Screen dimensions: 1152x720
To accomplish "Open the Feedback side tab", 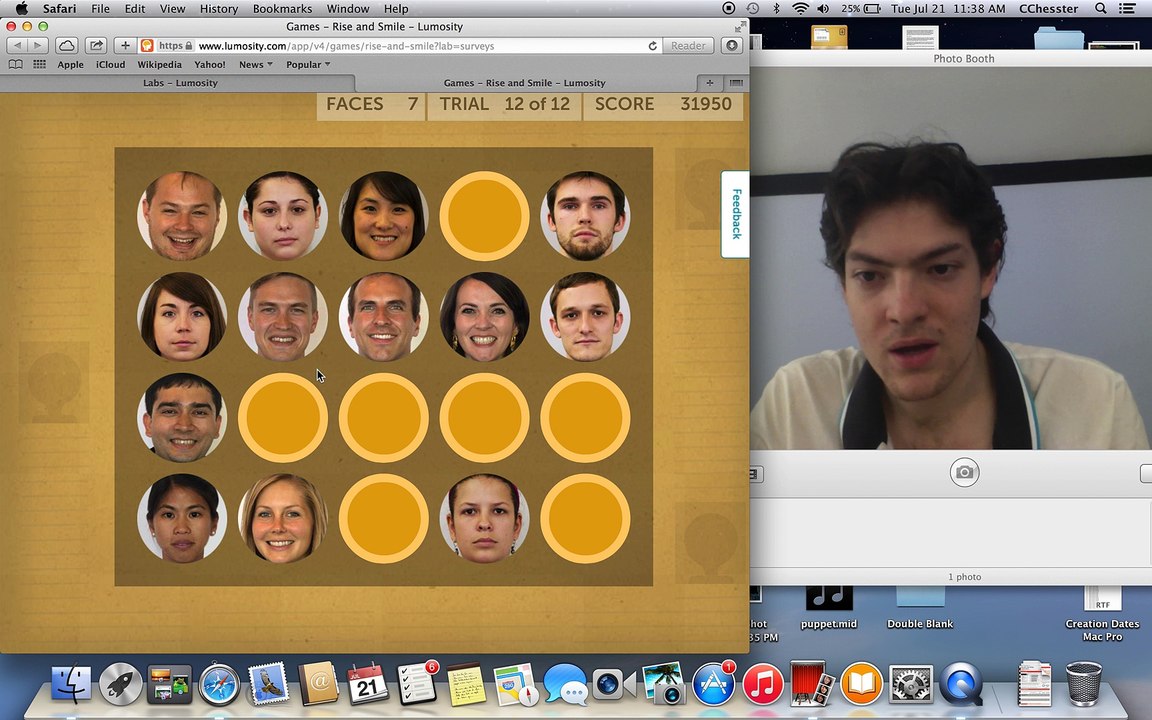I will click(735, 214).
